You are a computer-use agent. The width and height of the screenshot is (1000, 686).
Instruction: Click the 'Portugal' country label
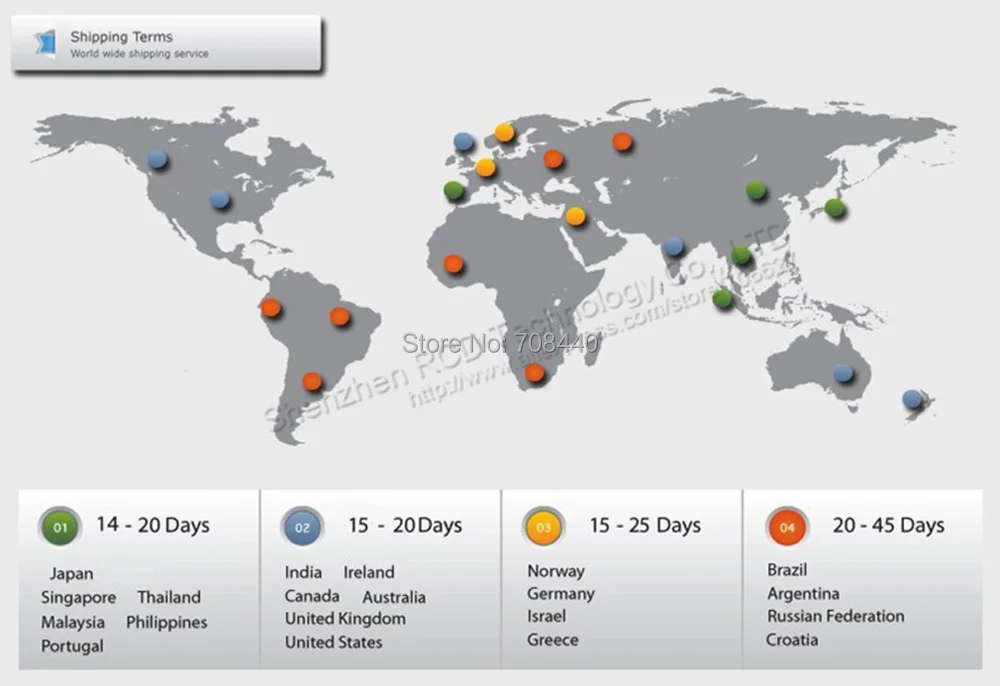click(x=72, y=646)
